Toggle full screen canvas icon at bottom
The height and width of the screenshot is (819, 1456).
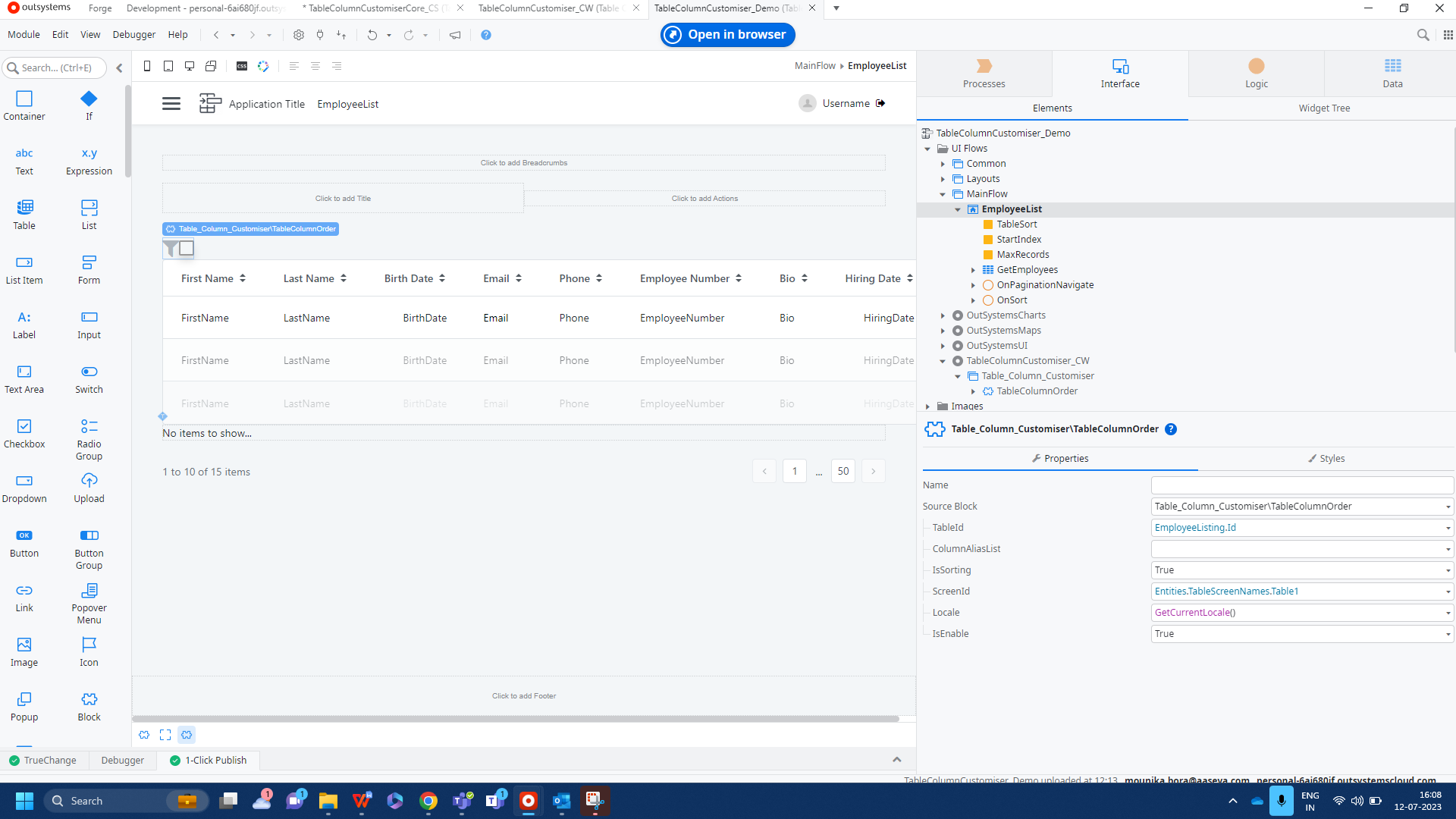pyautogui.click(x=165, y=735)
